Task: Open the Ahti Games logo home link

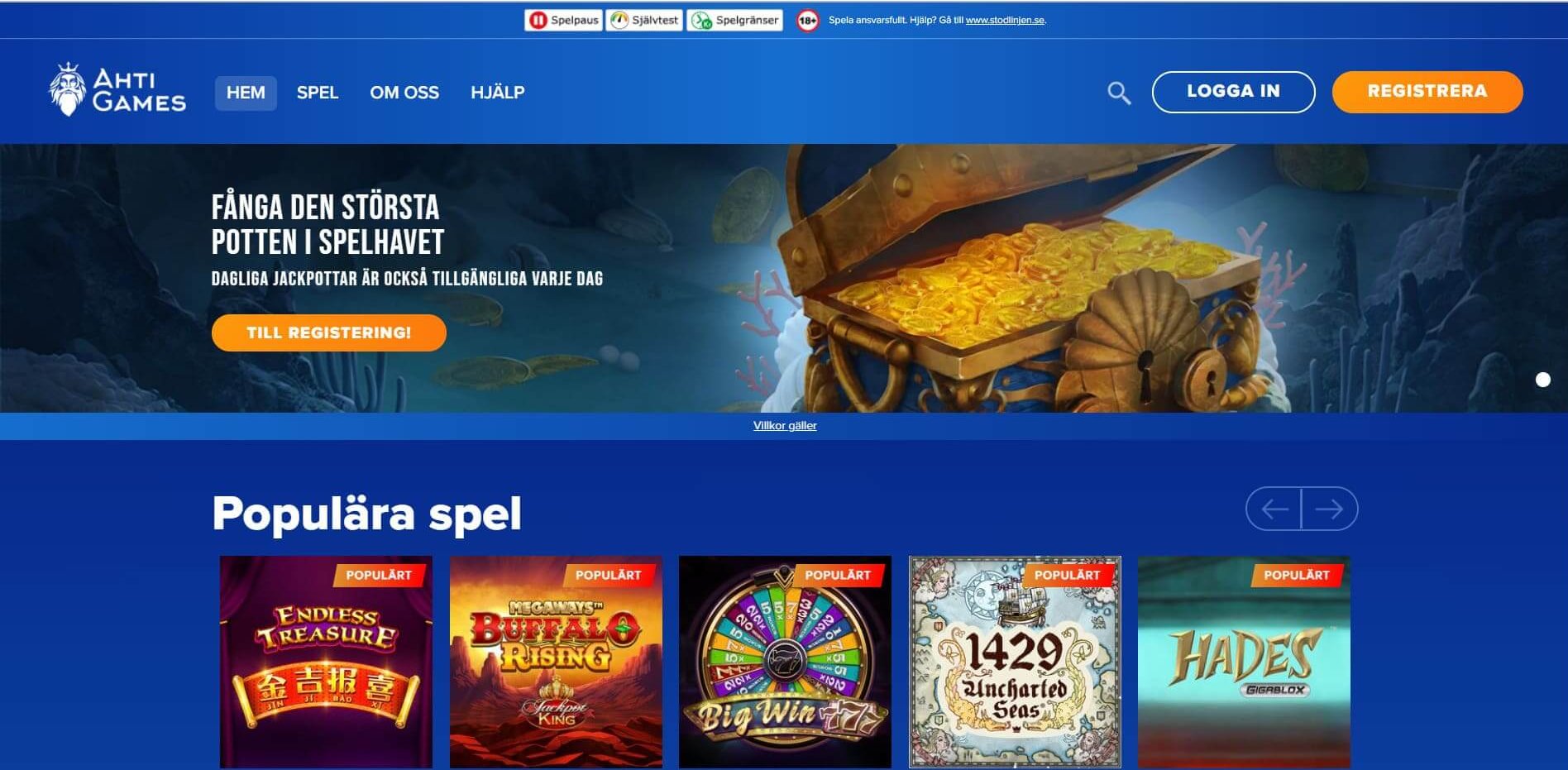Action: pos(117,90)
